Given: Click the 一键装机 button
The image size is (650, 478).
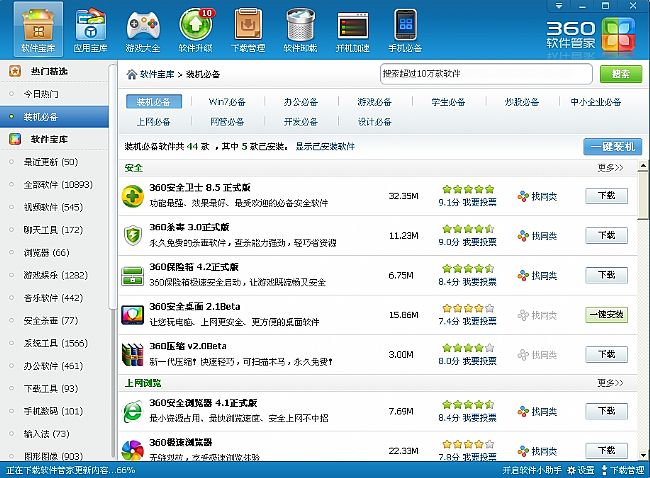Looking at the screenshot, I should pos(612,146).
